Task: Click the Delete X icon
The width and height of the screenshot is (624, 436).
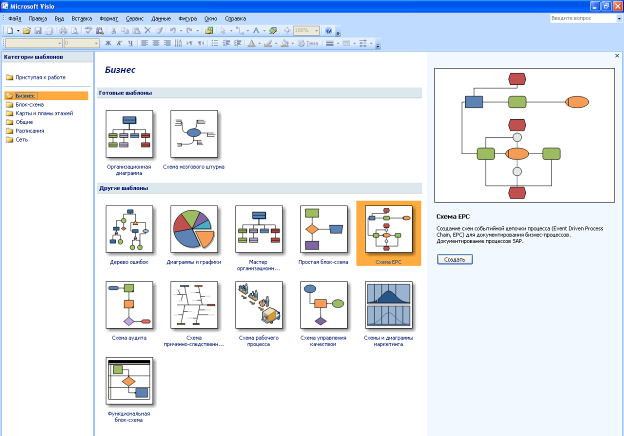Action: pyautogui.click(x=148, y=31)
